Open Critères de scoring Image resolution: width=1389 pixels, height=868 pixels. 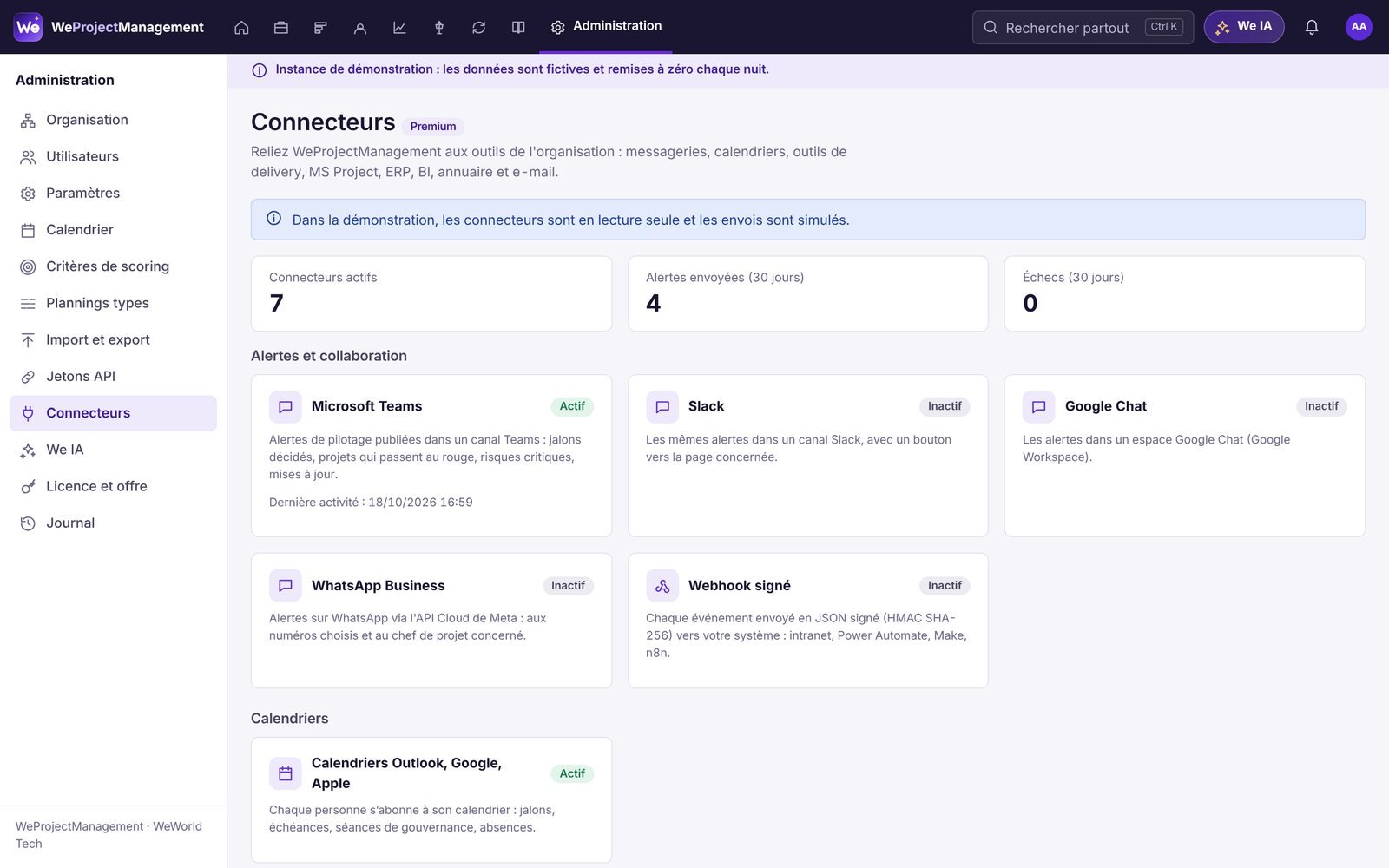[x=113, y=266]
